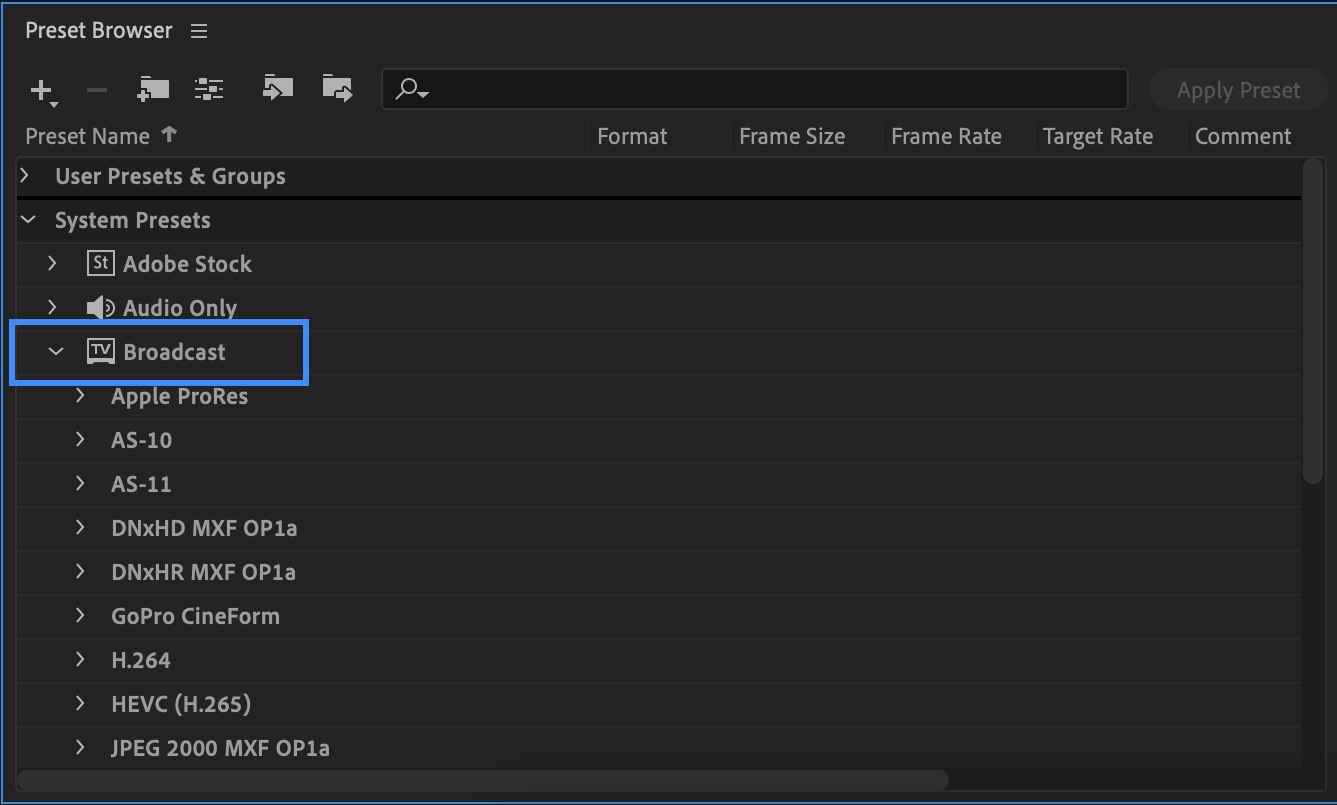Select the Adobe Stock label
The width and height of the screenshot is (1337, 805).
(x=187, y=264)
